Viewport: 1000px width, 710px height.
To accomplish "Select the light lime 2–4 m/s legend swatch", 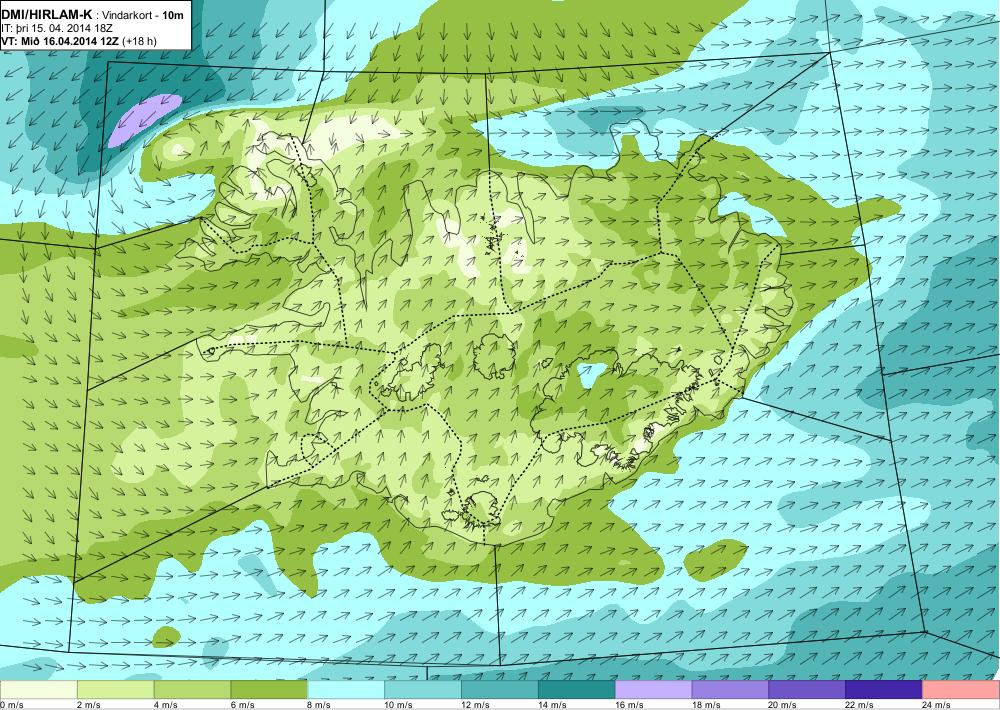I will 115,690.
